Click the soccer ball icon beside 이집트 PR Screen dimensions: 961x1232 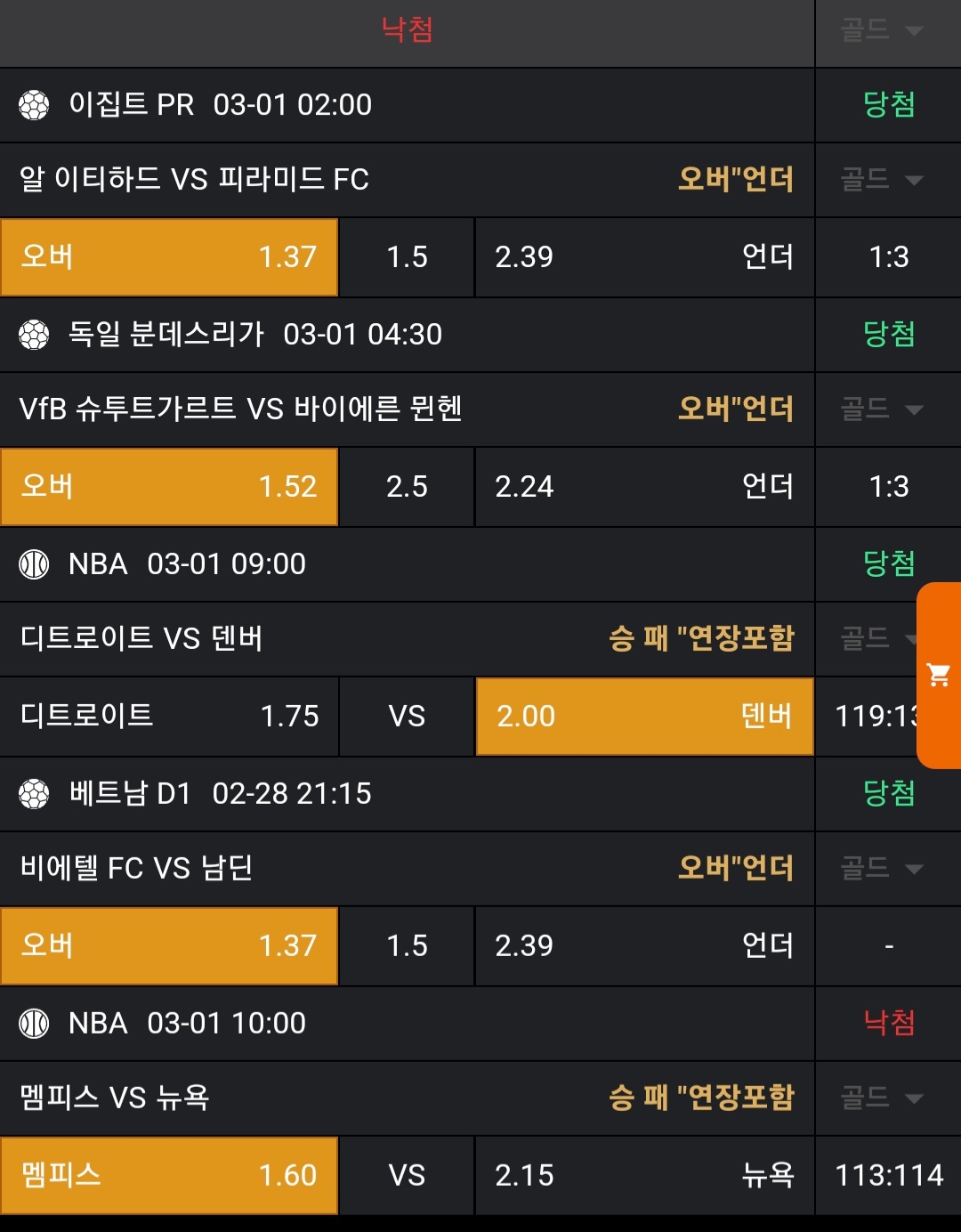(x=34, y=105)
